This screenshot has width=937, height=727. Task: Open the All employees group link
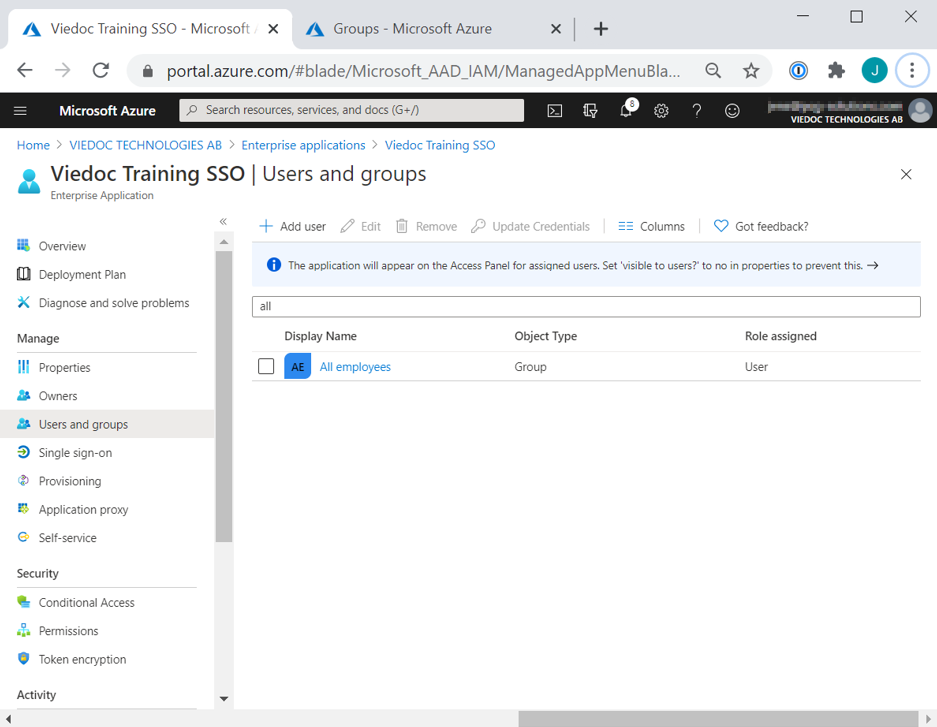pos(355,367)
